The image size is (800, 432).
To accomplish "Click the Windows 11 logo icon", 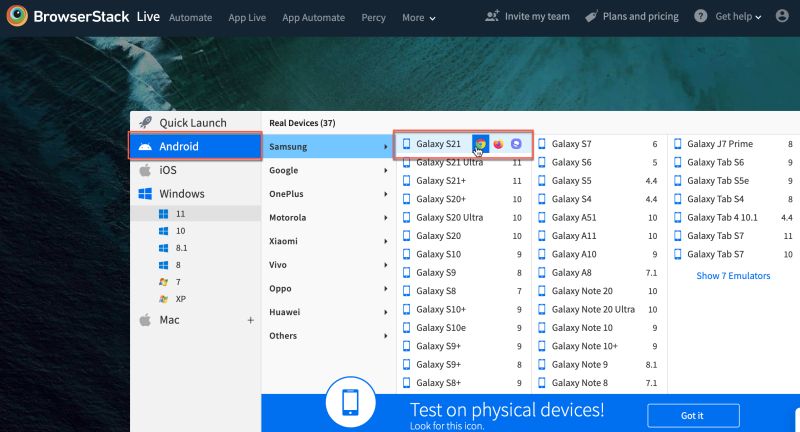I will [163, 214].
